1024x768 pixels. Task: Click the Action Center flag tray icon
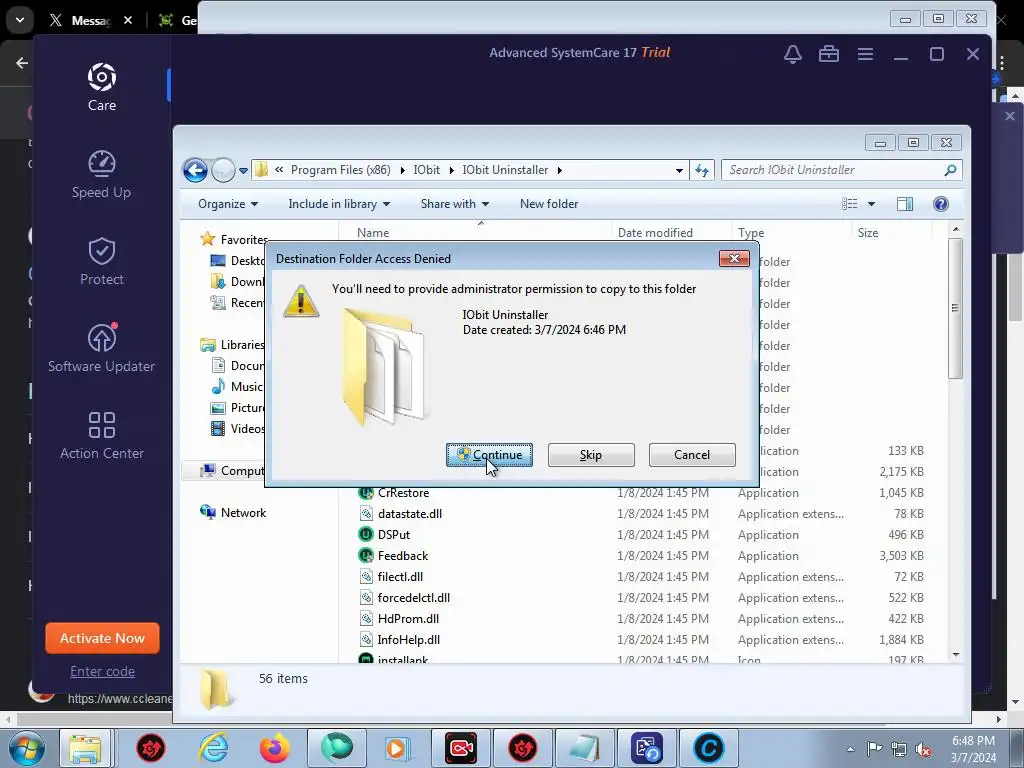click(x=874, y=749)
